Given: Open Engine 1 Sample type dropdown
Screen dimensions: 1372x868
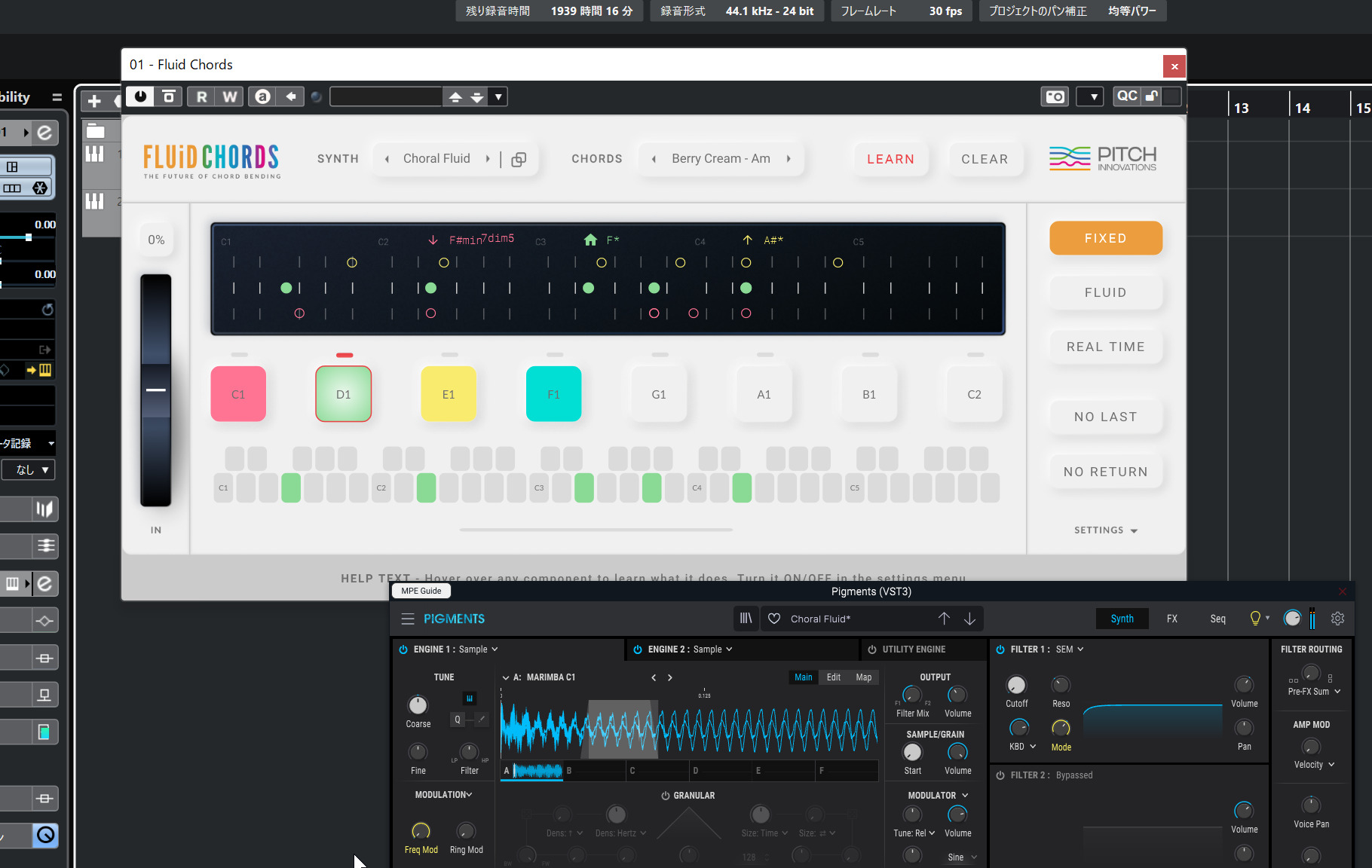Looking at the screenshot, I should click(479, 649).
